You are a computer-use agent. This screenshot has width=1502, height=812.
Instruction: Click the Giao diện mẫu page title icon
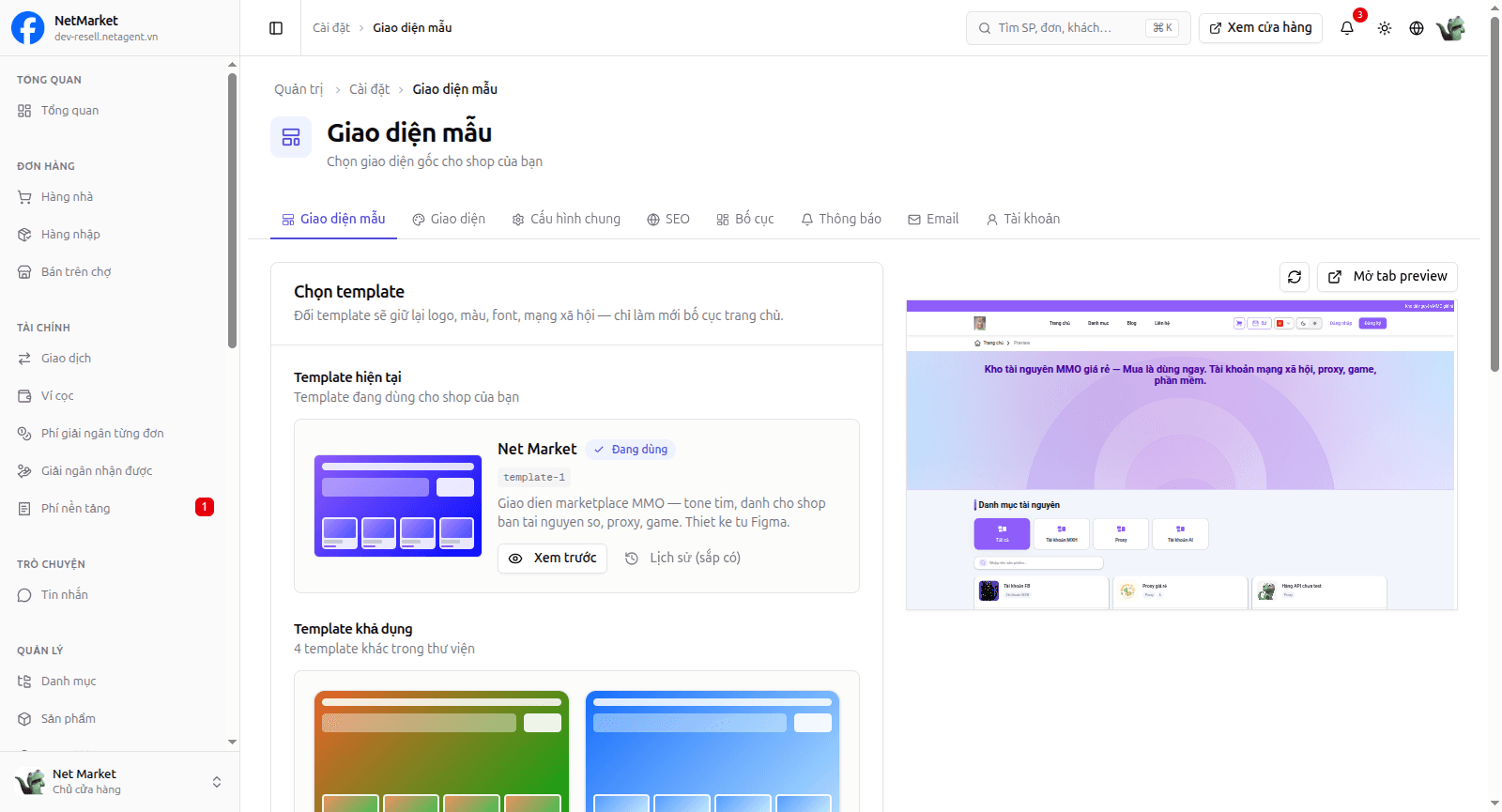point(291,137)
